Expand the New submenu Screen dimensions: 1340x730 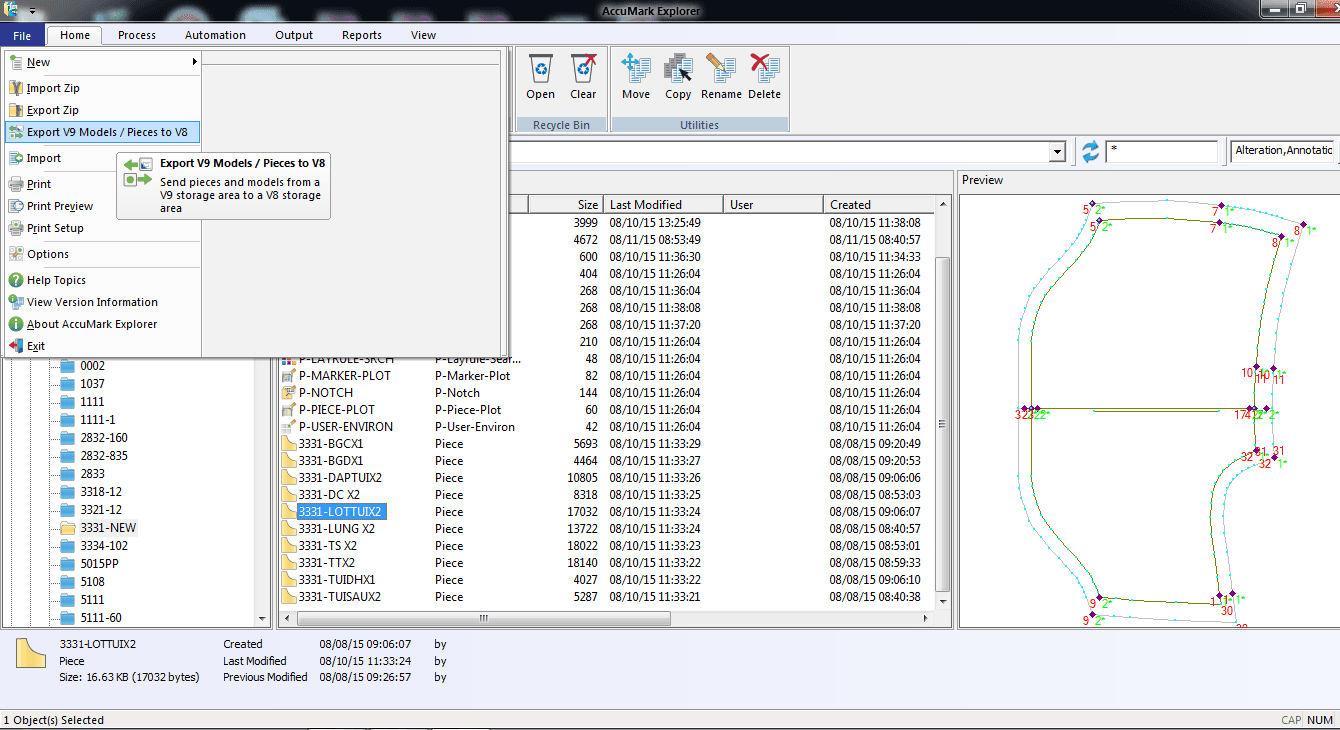(103, 62)
